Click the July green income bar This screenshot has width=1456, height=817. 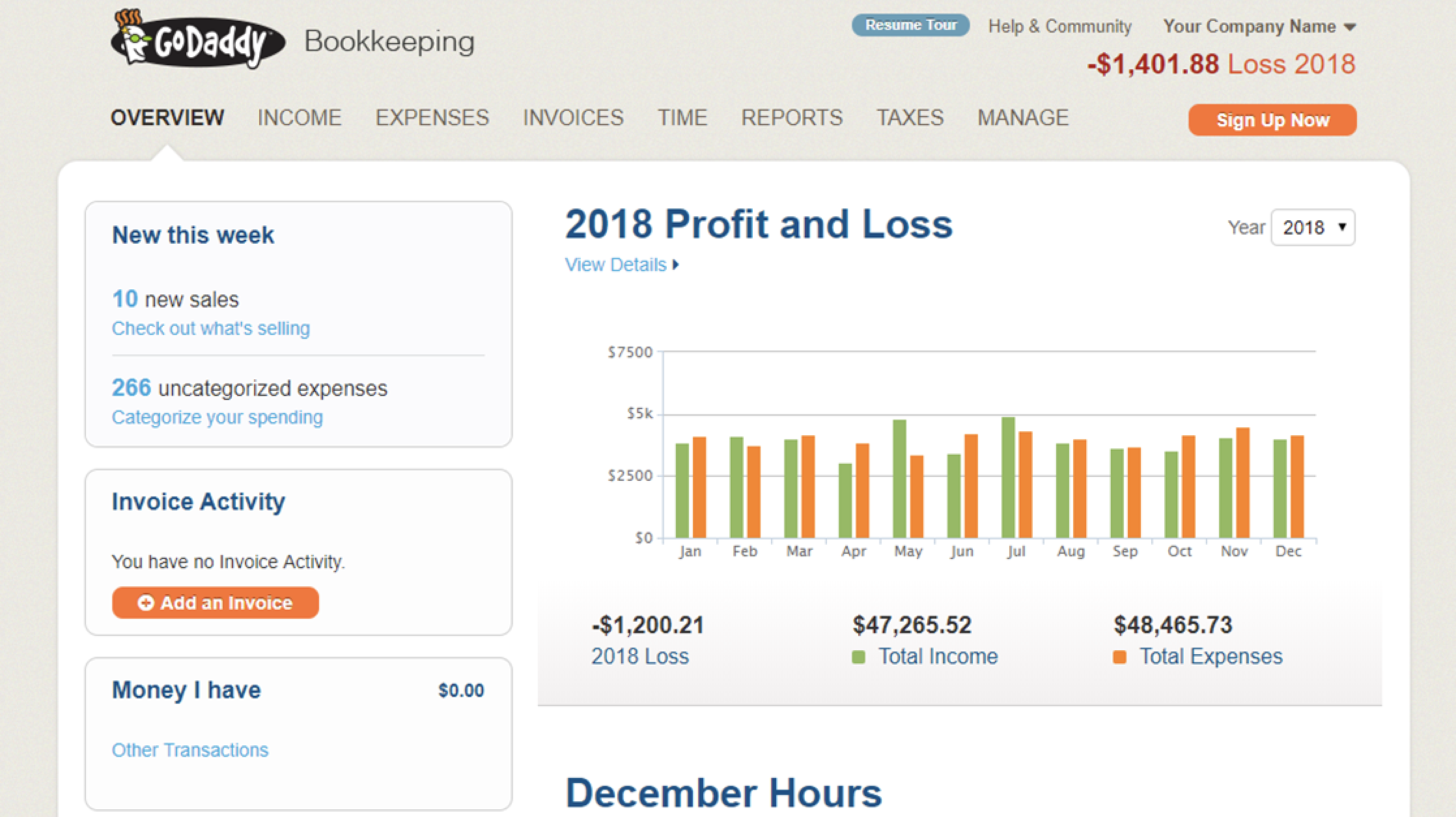(x=1008, y=478)
